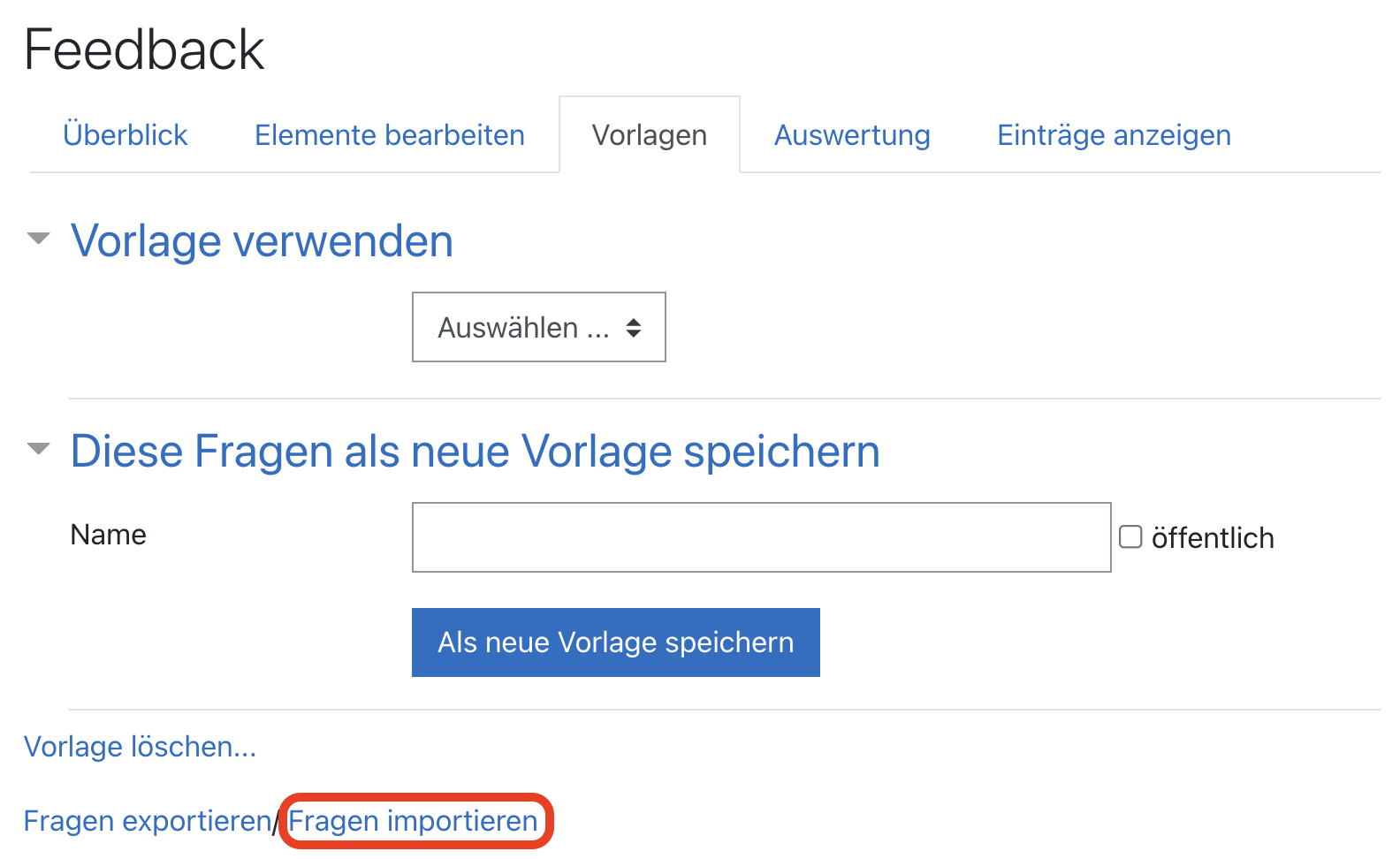Click the Vorlage verwenden heading
The width and height of the screenshot is (1400, 859).
tap(262, 240)
